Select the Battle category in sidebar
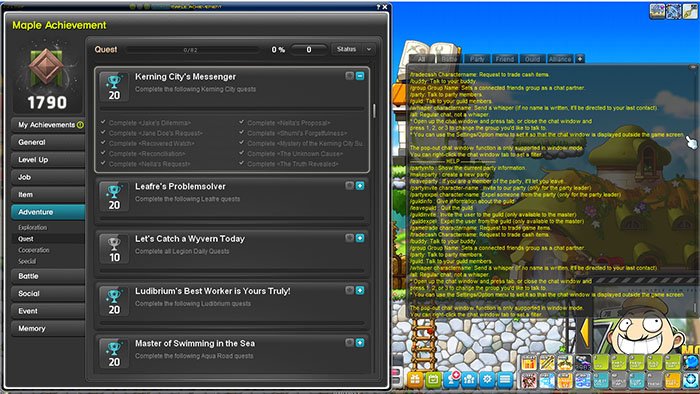700x394 pixels. point(48,276)
